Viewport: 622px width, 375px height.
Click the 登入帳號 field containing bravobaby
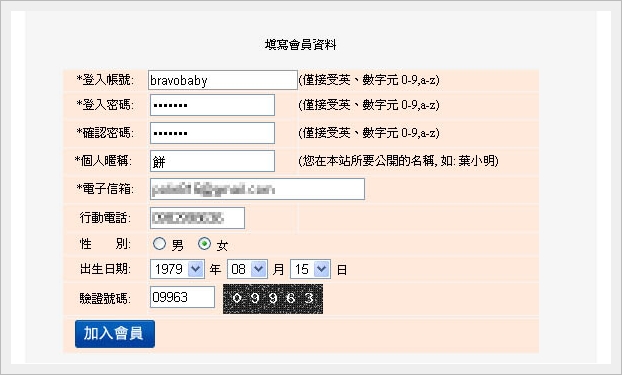click(223, 80)
